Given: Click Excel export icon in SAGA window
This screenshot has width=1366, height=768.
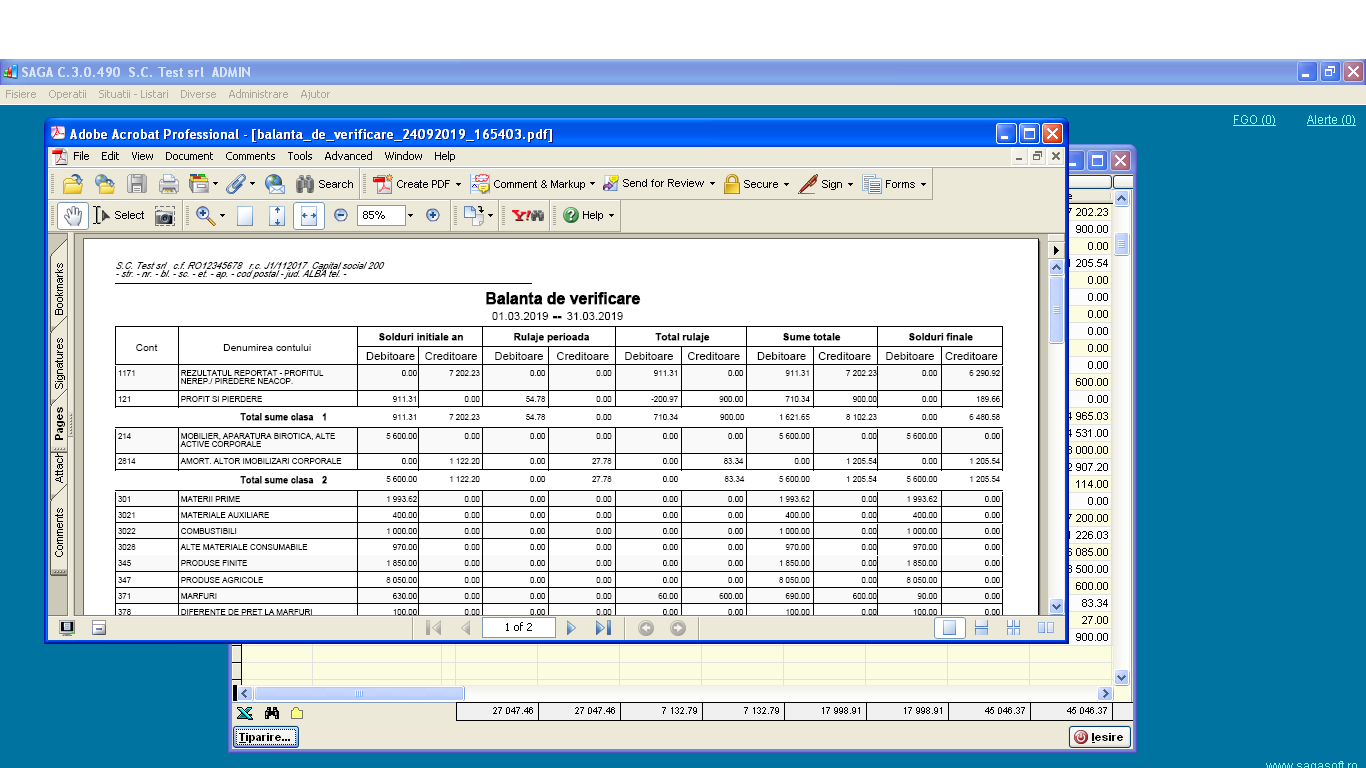Looking at the screenshot, I should (245, 712).
